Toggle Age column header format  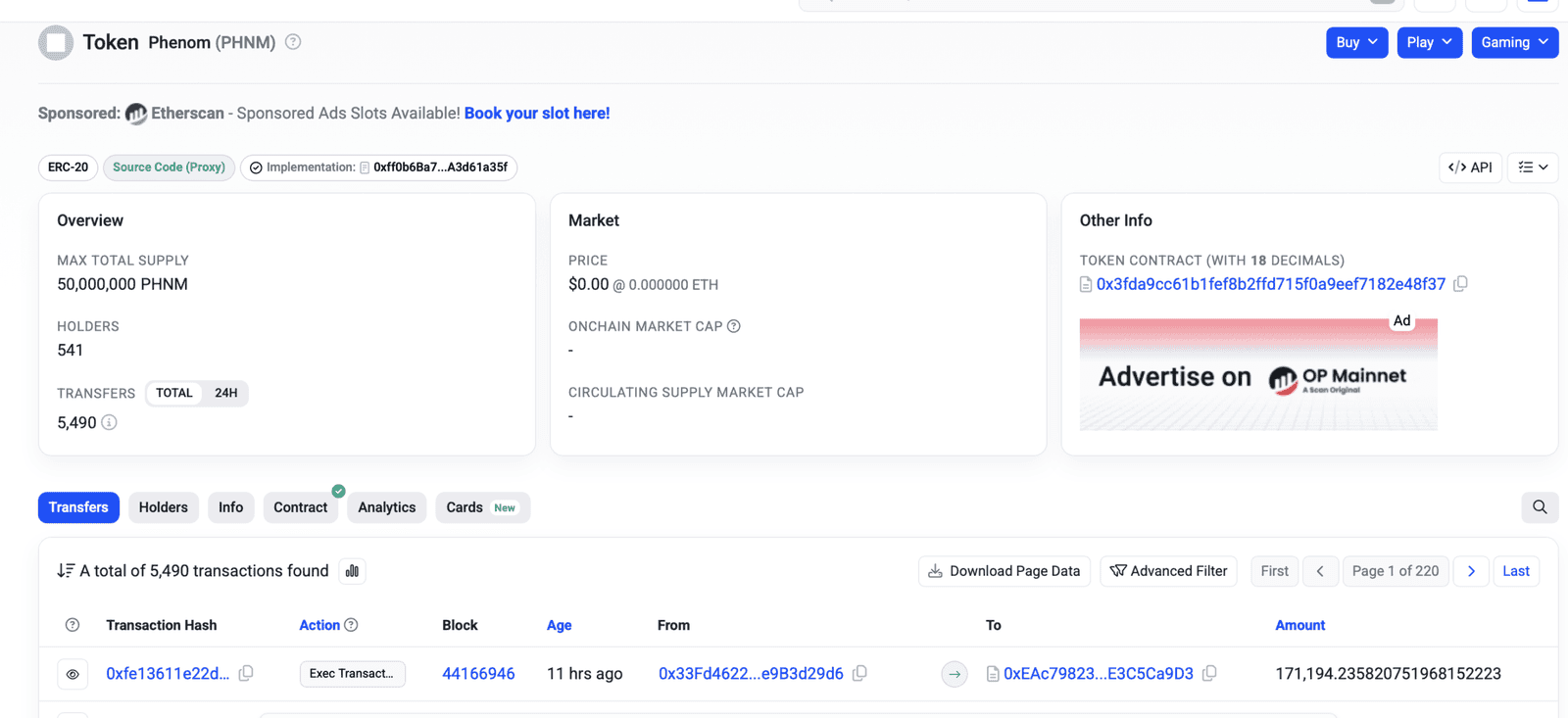point(560,625)
